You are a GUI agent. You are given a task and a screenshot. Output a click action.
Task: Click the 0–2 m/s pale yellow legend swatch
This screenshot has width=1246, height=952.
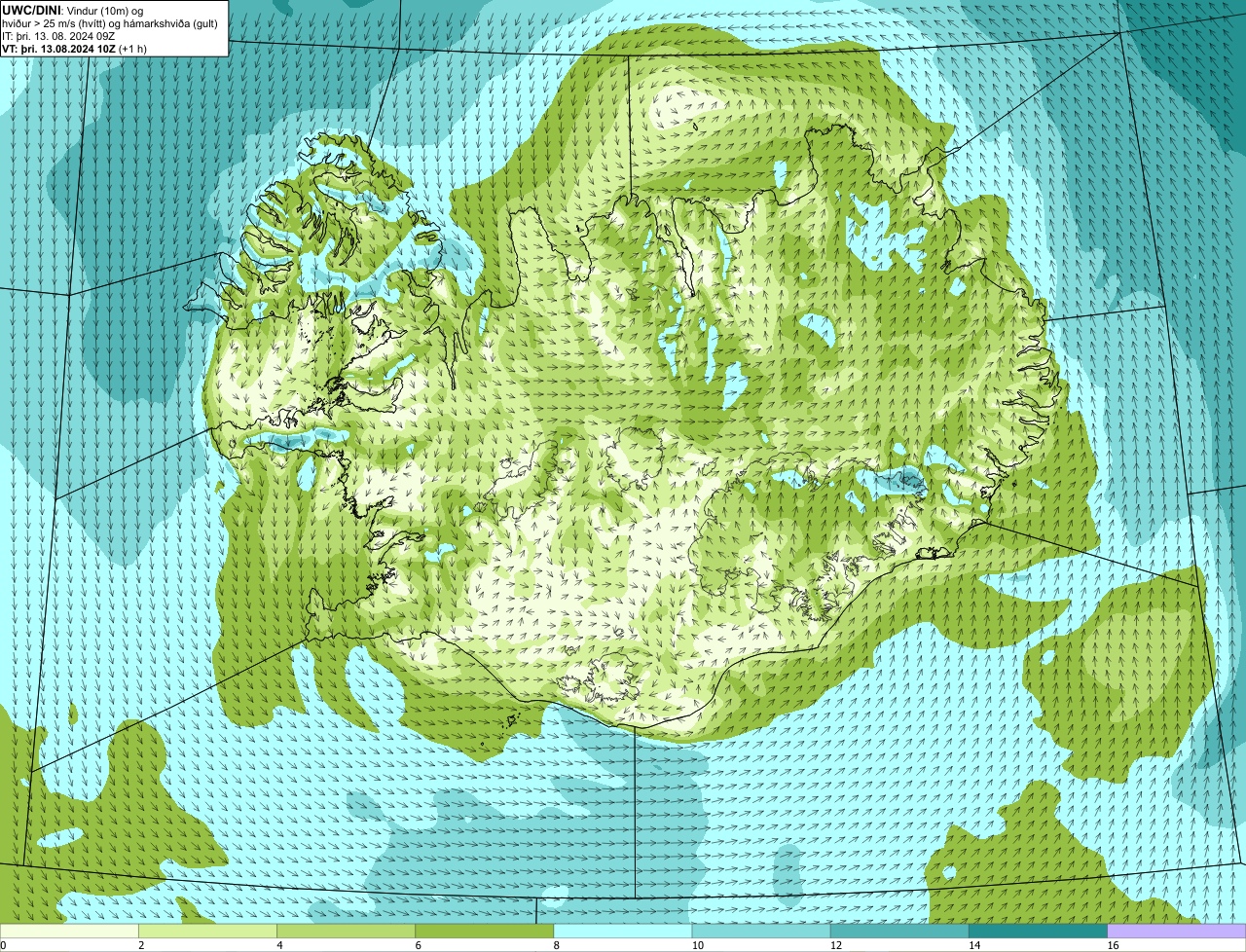[70, 931]
